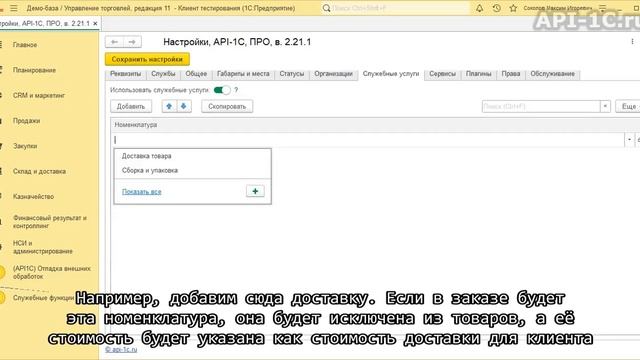Switch to the Статусы tab
Screen dimensions: 640x360
tap(291, 74)
